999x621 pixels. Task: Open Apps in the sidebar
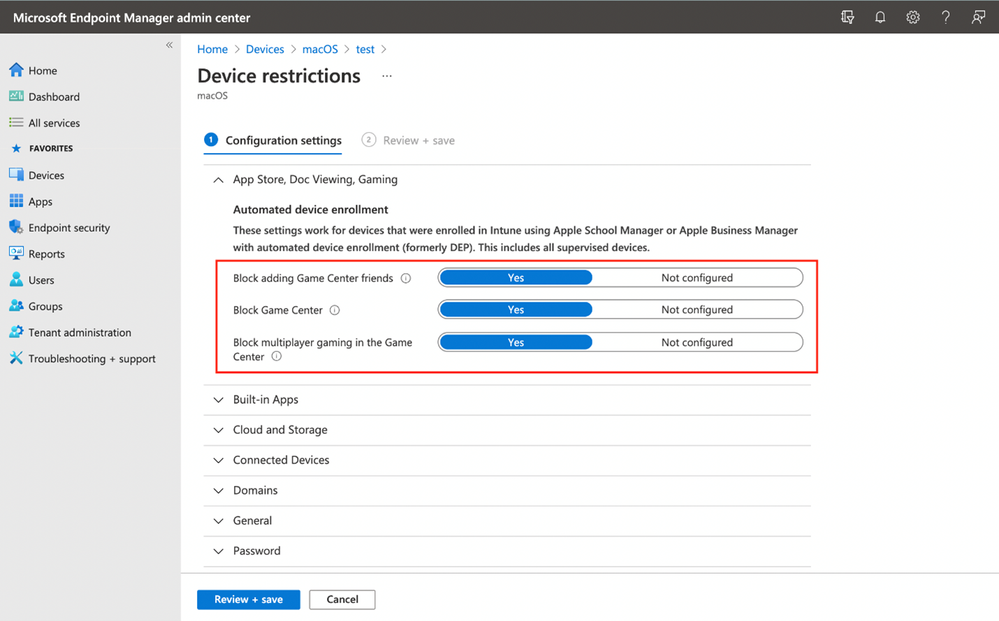[40, 202]
